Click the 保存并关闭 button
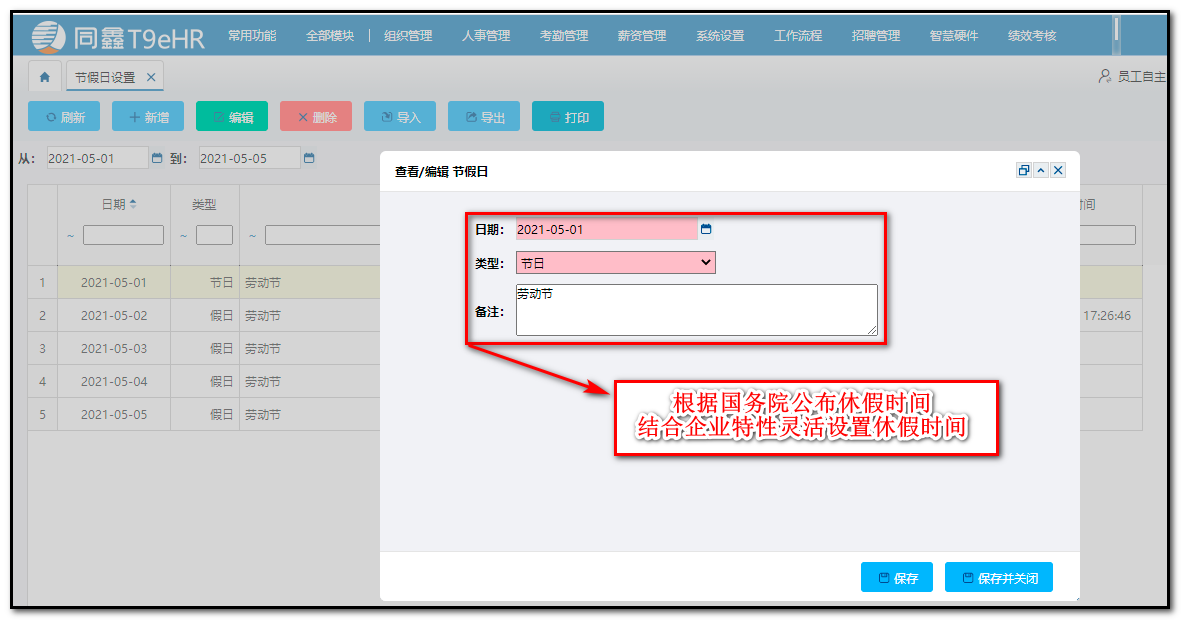This screenshot has width=1181, height=620. point(998,577)
